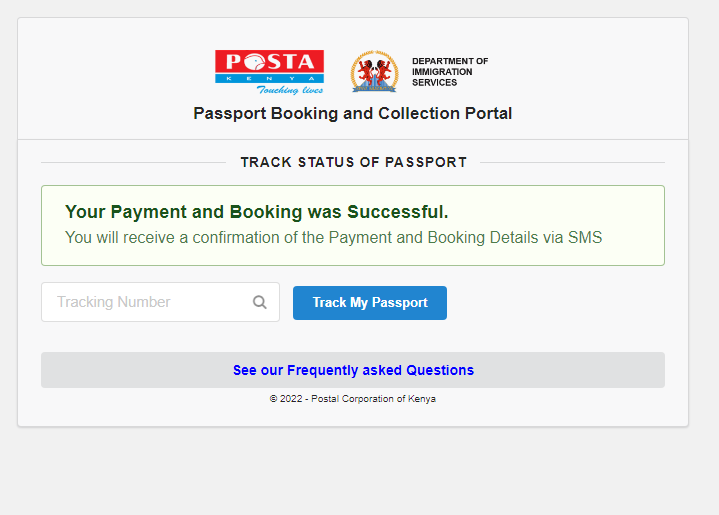Image resolution: width=719 pixels, height=515 pixels.
Task: Click the search magnifier icon in tracking field
Action: (x=260, y=302)
